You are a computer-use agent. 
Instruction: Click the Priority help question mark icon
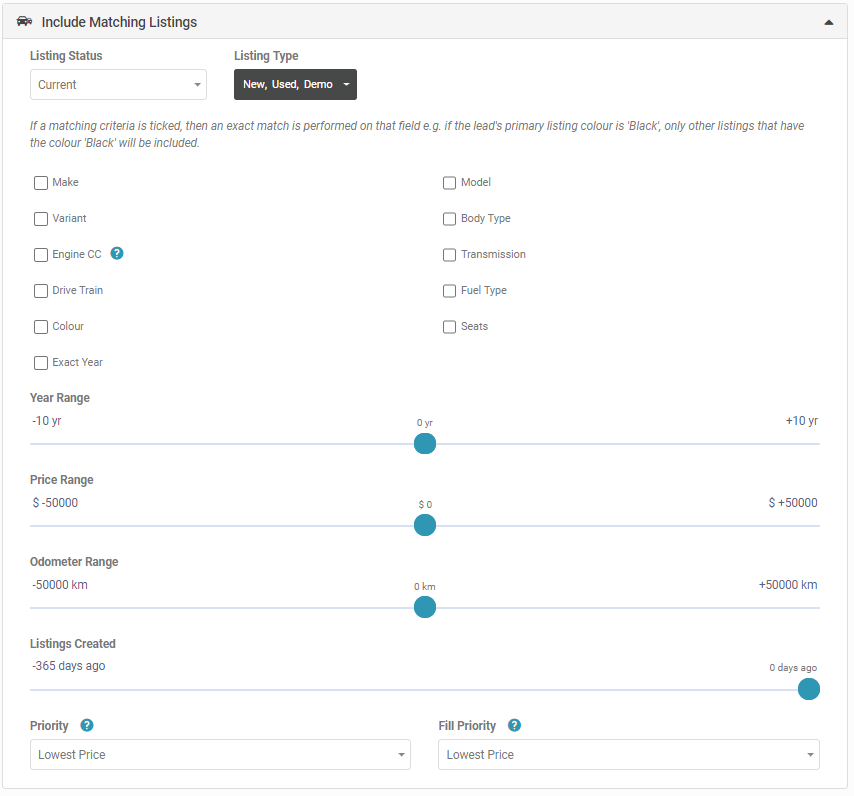click(87, 726)
